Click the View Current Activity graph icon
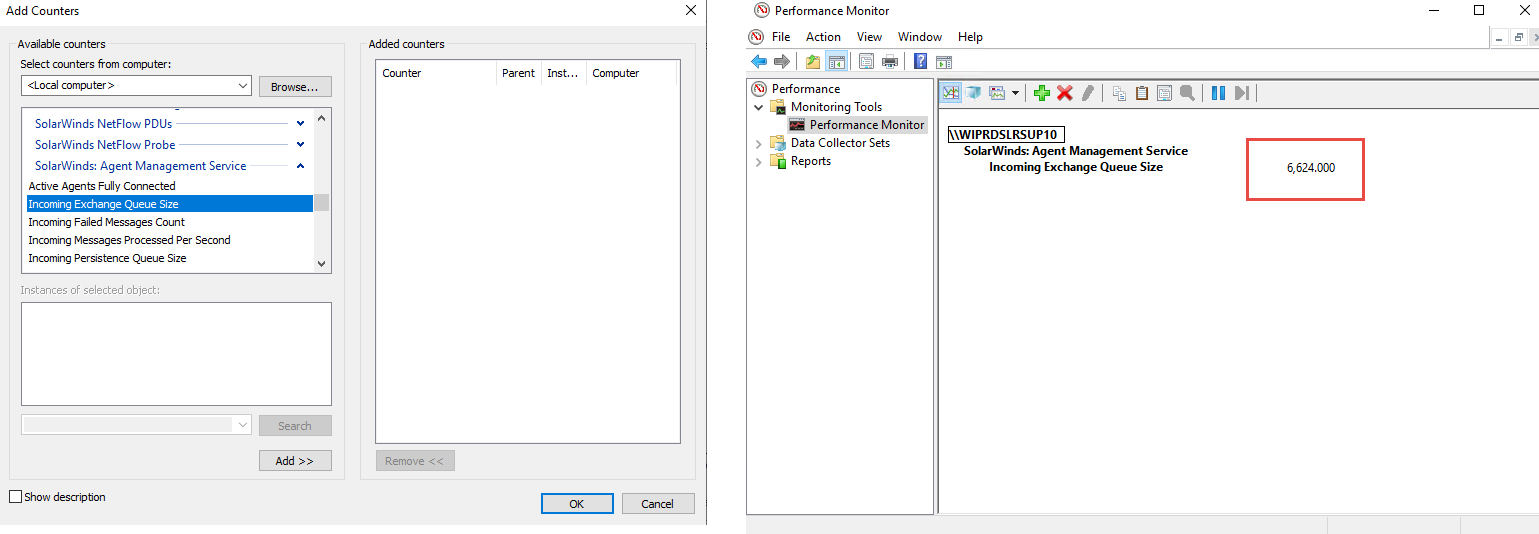1539x534 pixels. 951,93
